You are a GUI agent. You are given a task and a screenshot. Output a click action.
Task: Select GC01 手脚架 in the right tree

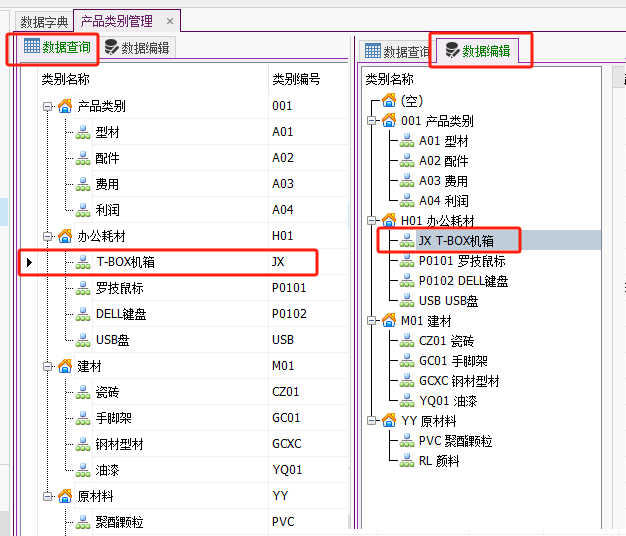[453, 361]
